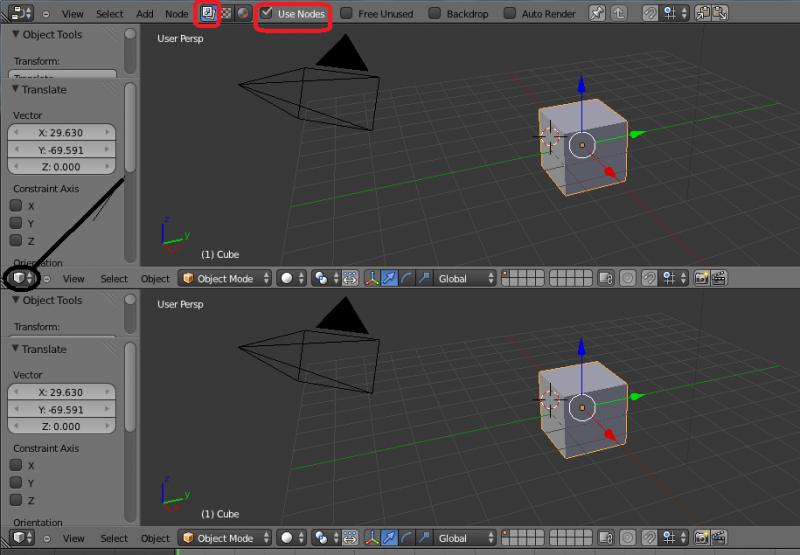
Task: Toggle node snapping magnet in node editor header
Action: 649,13
